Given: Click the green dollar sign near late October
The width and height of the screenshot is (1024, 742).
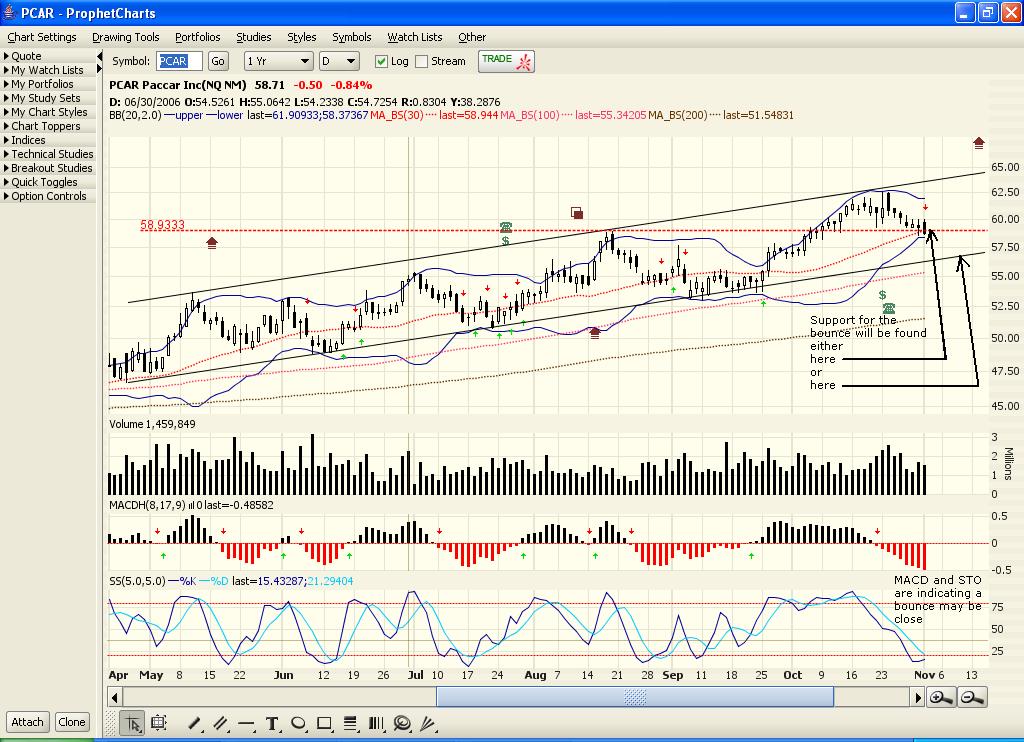Looking at the screenshot, I should point(882,295).
